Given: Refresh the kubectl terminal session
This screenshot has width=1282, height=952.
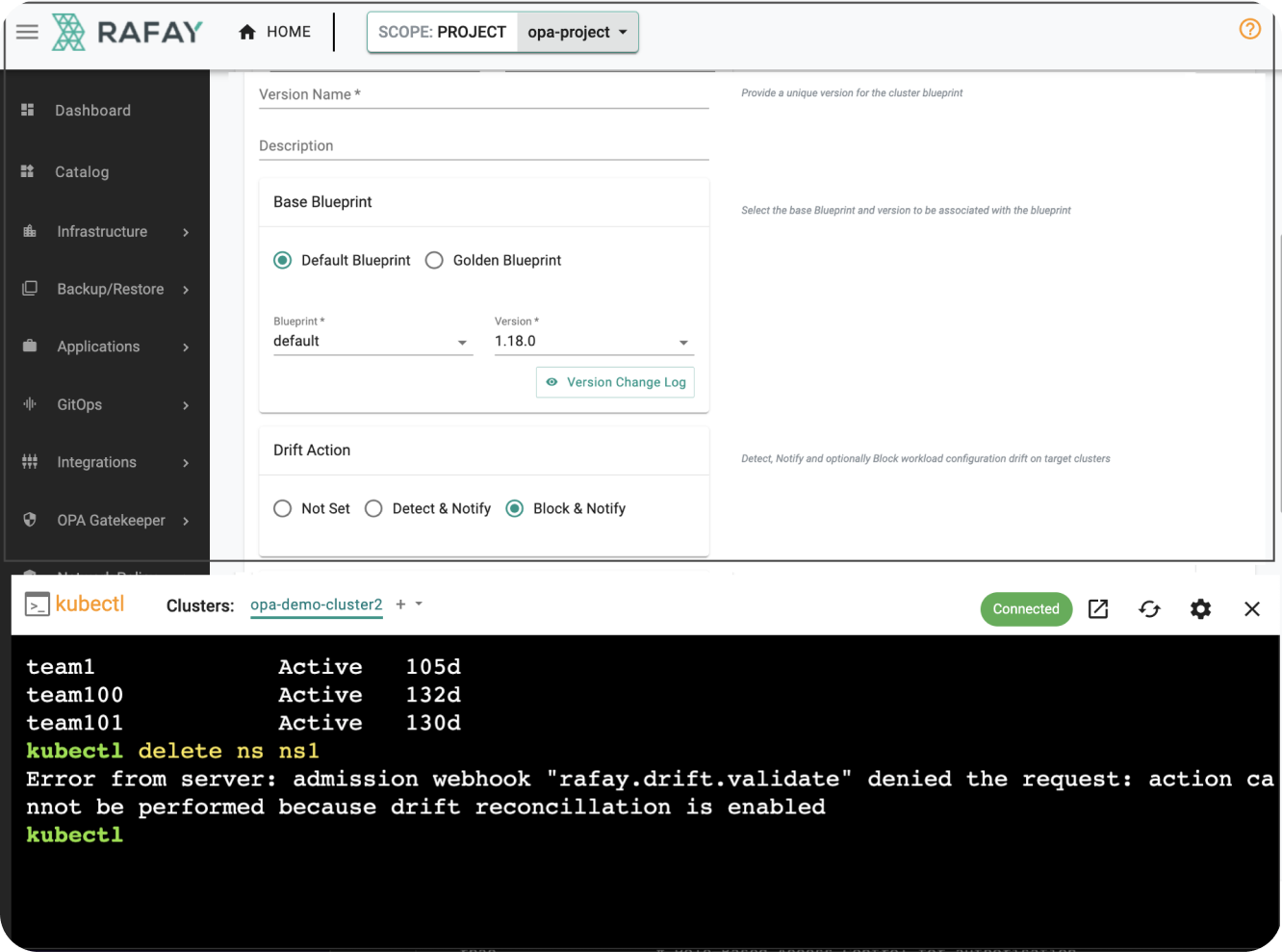Looking at the screenshot, I should coord(1149,608).
